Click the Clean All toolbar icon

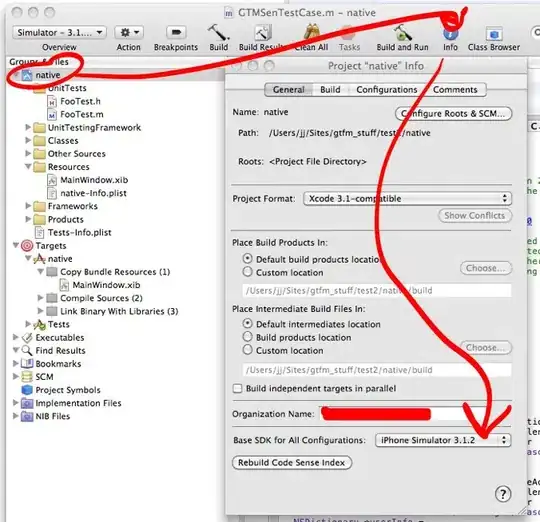tap(312, 33)
